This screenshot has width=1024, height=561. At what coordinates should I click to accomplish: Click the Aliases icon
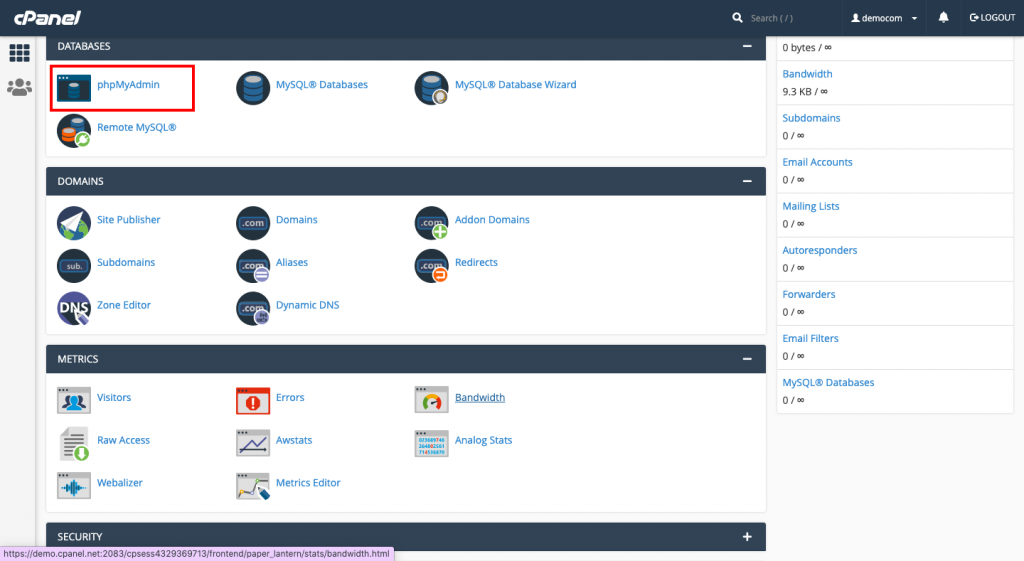point(253,266)
